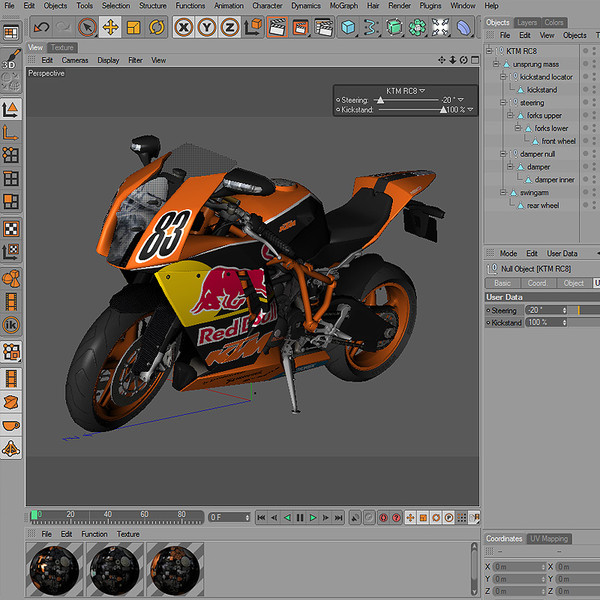
Task: Activate the Rotate tool
Action: coord(157,28)
